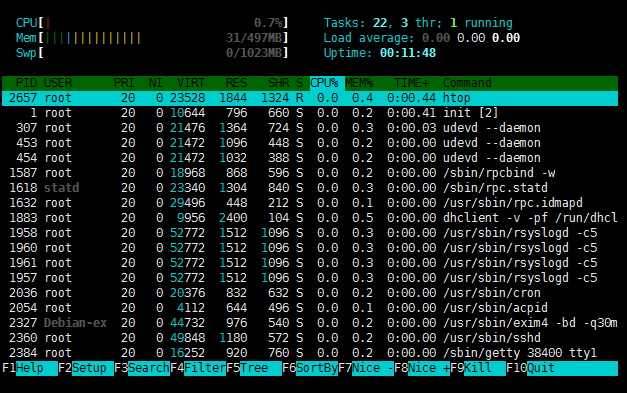
Task: Sort by the NI column header
Action: coord(156,83)
